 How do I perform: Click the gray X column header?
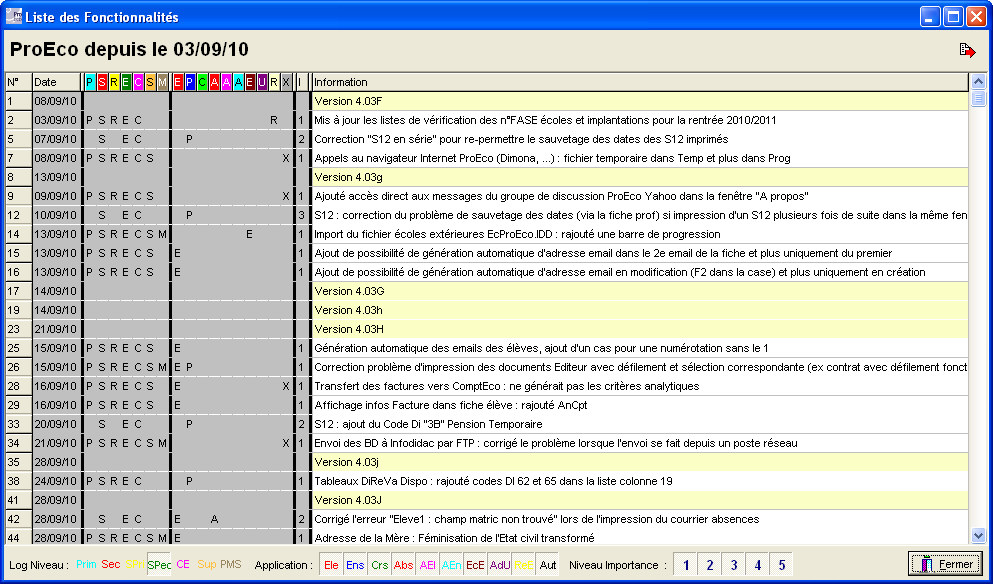pyautogui.click(x=286, y=82)
